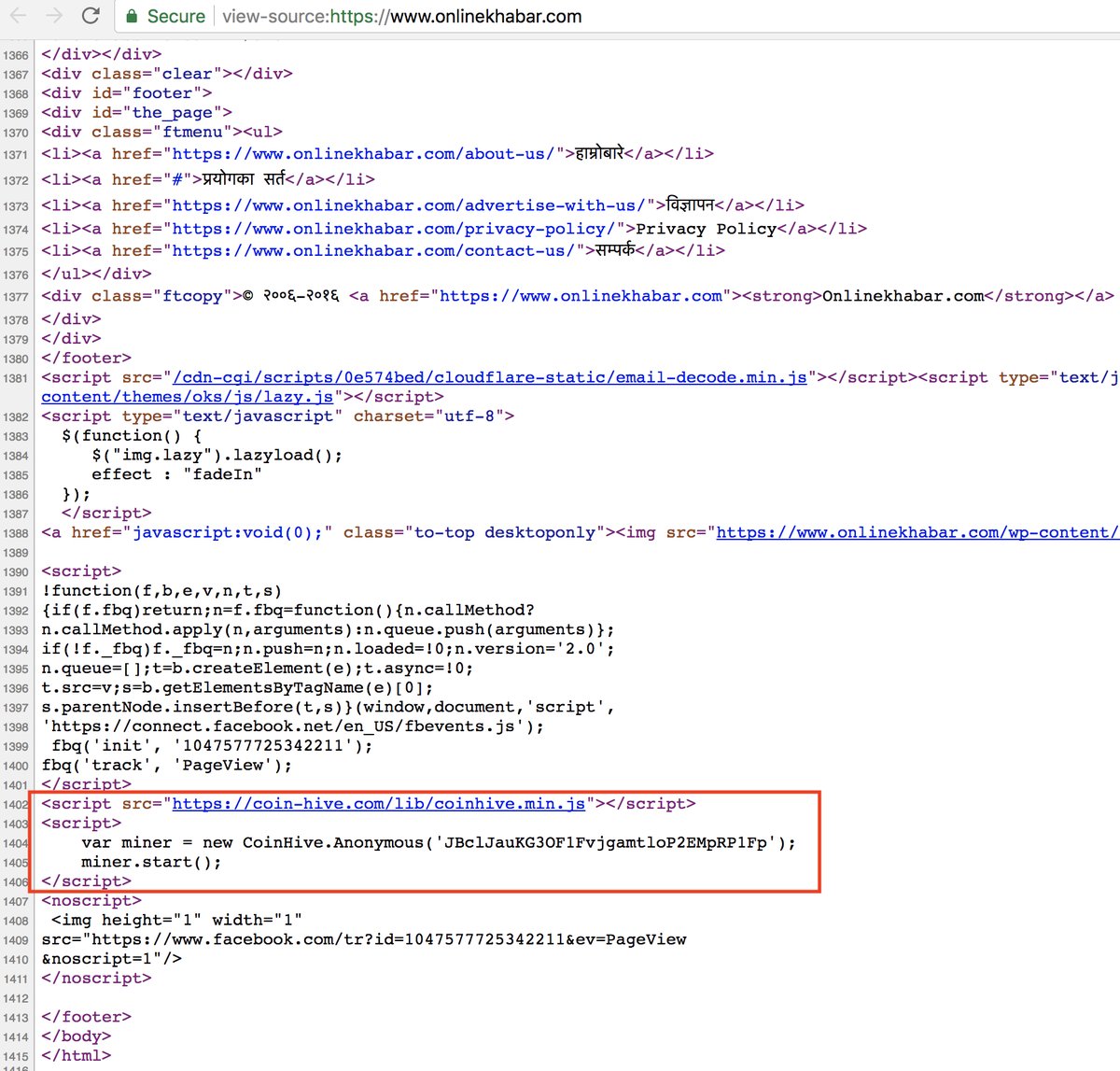The width and height of the screenshot is (1120, 1071).
Task: Click the img height="1" width="1" line
Action: (177, 920)
